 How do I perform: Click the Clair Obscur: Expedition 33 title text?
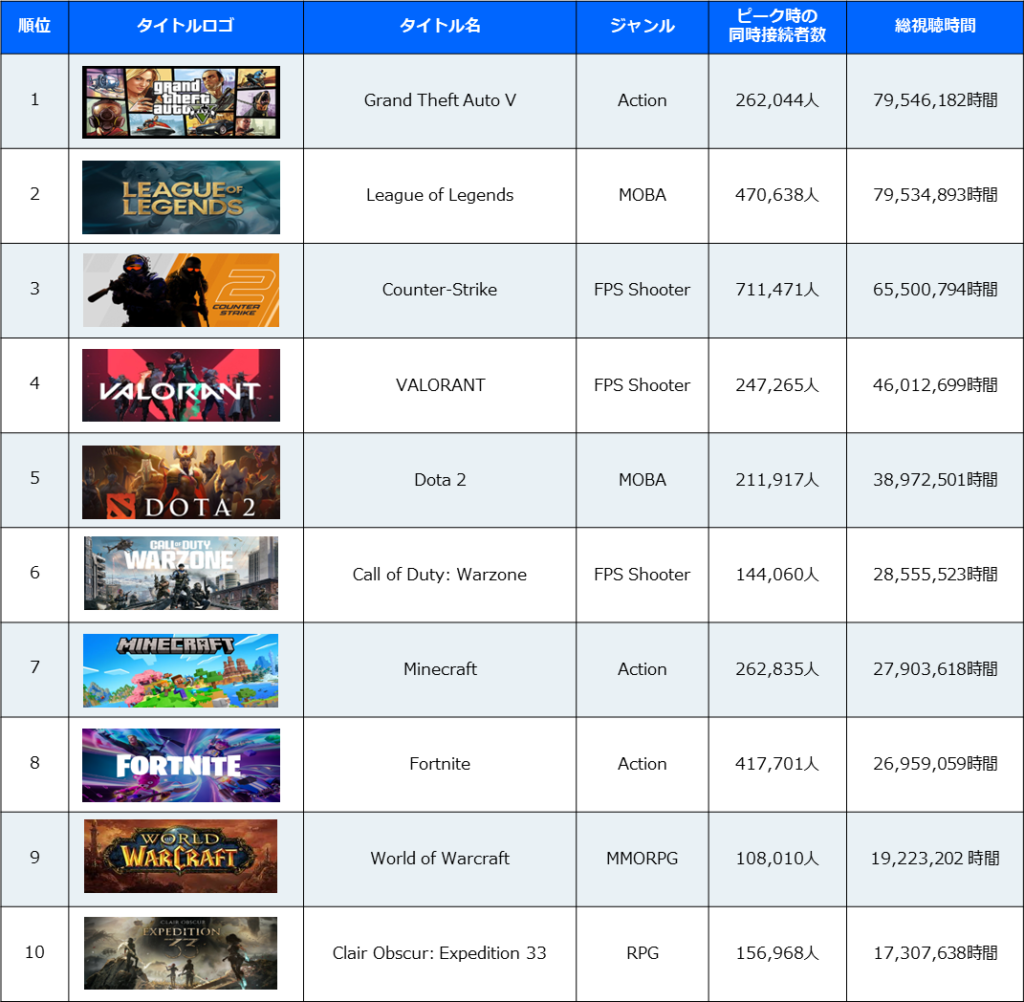[x=440, y=953]
